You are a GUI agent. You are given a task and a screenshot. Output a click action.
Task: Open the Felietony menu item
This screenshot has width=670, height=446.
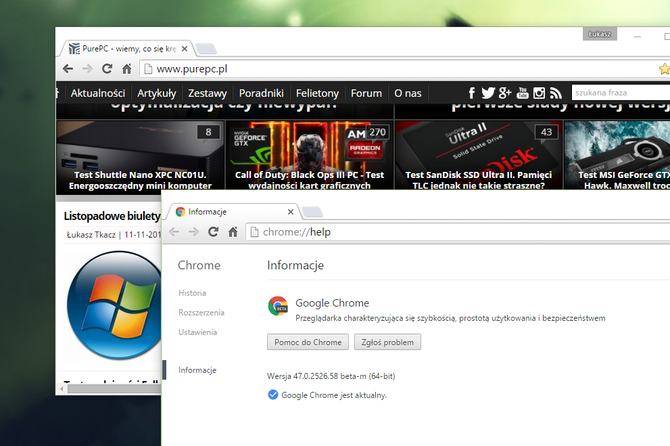coord(317,93)
